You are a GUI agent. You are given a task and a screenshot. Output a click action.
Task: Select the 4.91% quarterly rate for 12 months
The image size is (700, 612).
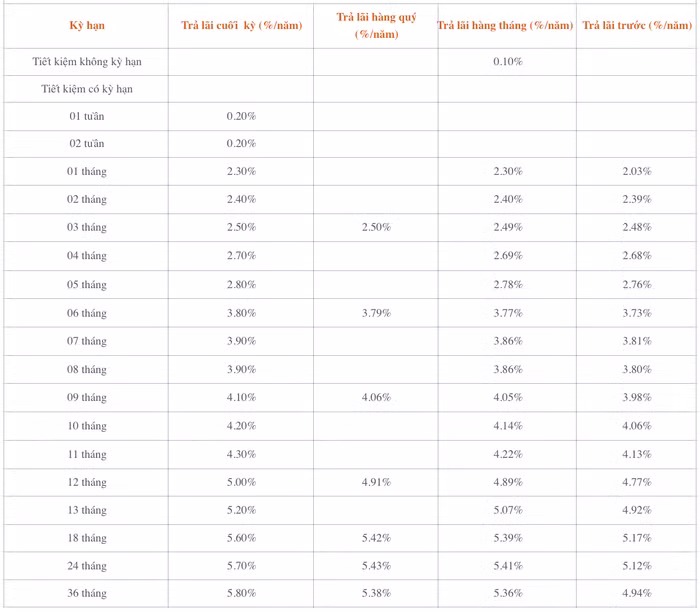376,483
